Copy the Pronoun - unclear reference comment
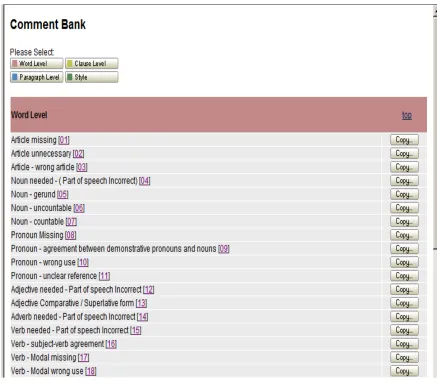 pyautogui.click(x=404, y=276)
